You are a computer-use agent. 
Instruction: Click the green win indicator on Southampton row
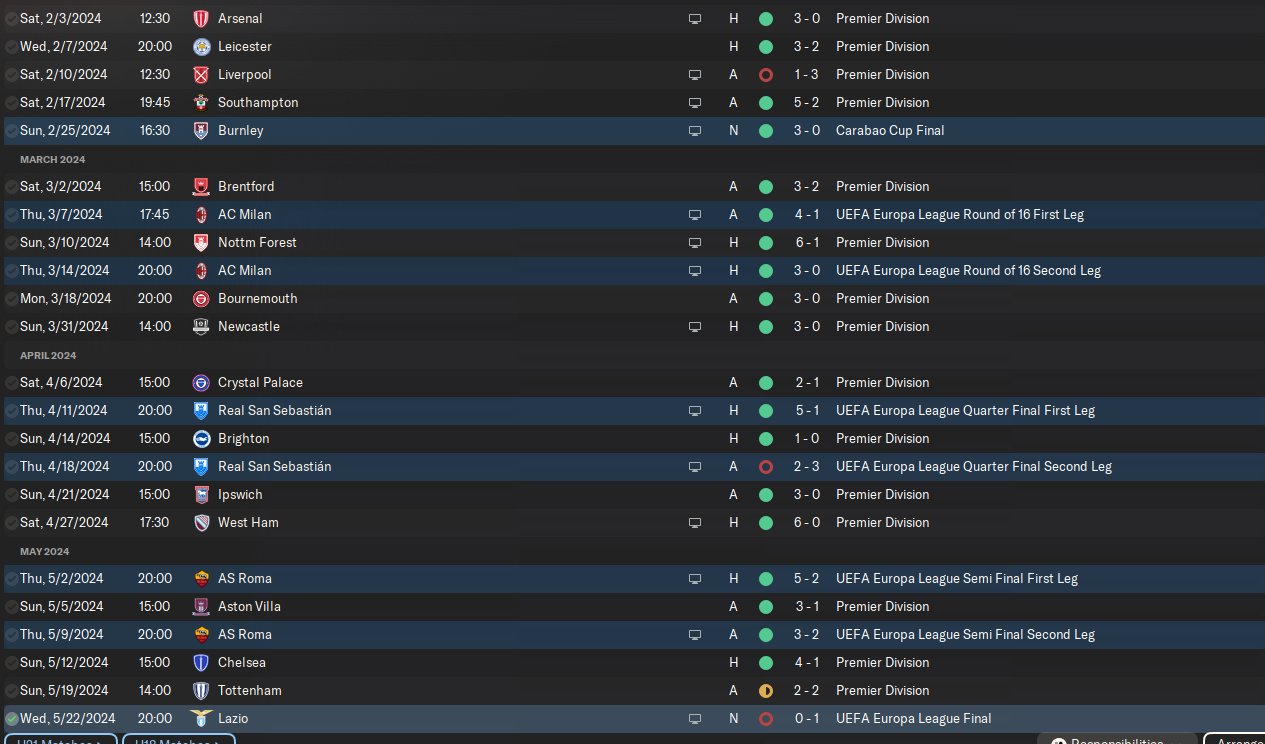[766, 102]
